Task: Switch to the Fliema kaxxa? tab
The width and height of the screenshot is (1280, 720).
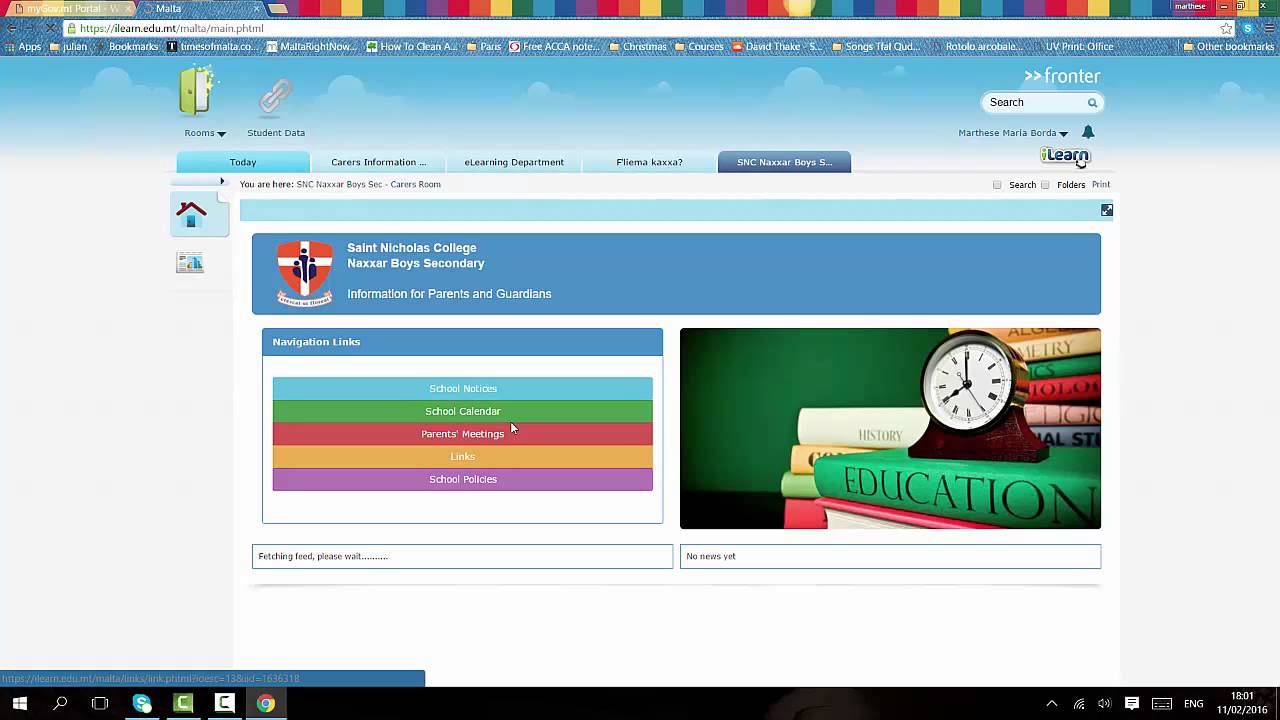Action: [649, 162]
